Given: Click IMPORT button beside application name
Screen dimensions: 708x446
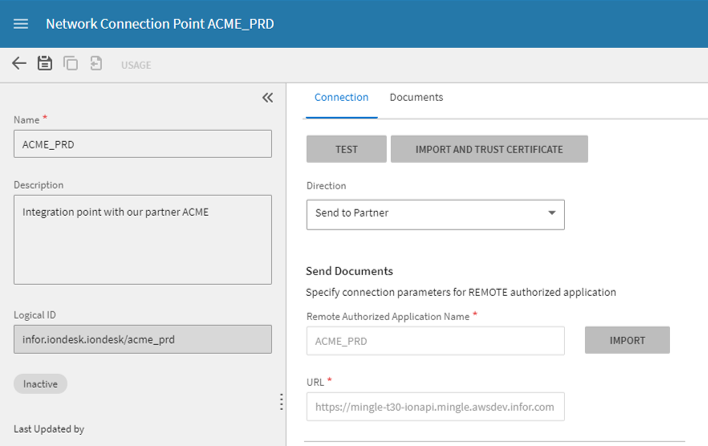Looking at the screenshot, I should tap(627, 340).
